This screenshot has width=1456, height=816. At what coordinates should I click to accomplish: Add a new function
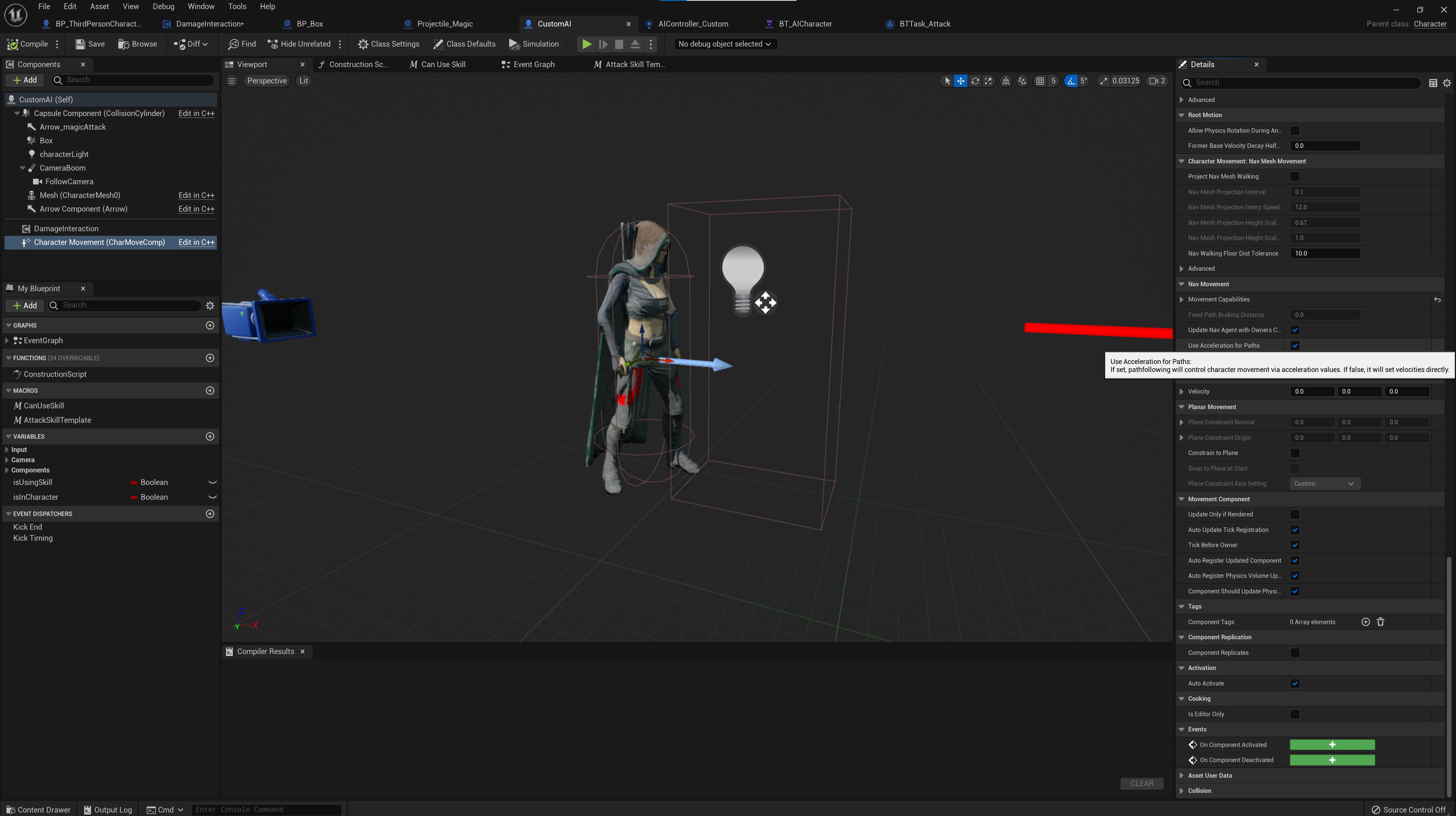click(210, 358)
